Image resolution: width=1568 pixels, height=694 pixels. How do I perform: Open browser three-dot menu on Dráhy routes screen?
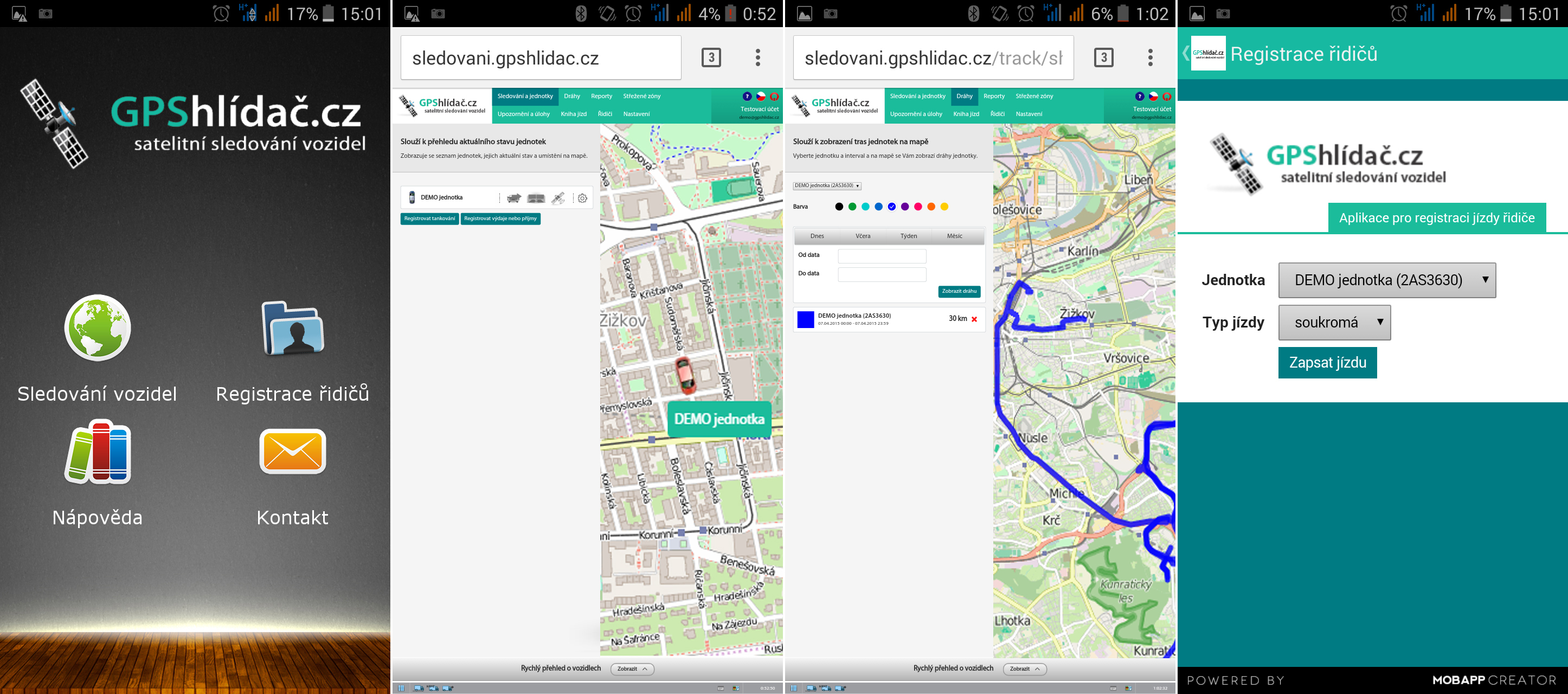pos(1151,58)
